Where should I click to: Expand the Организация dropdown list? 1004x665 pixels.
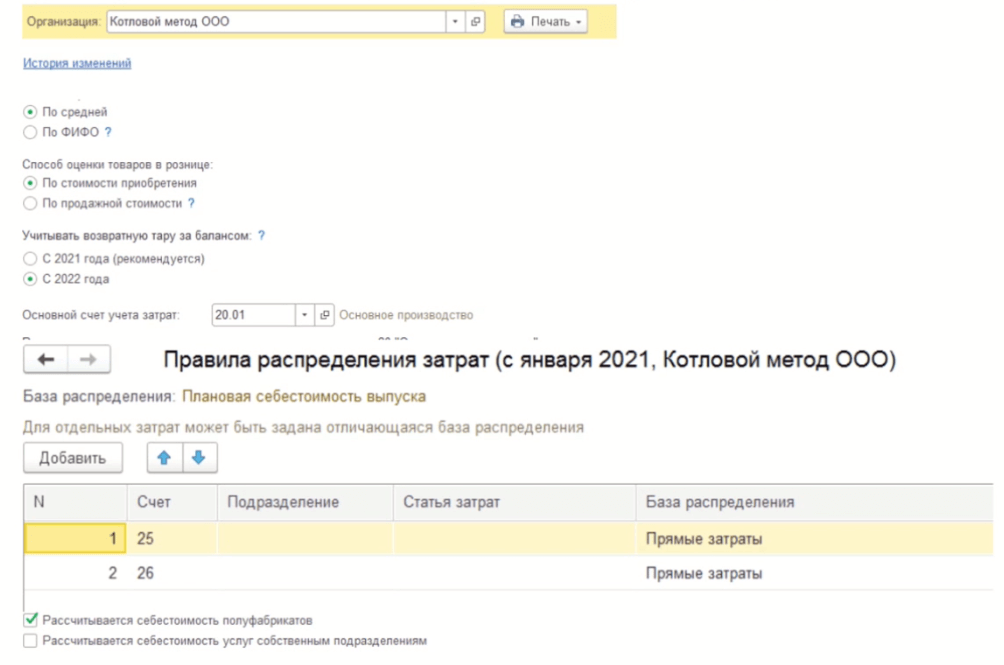455,21
